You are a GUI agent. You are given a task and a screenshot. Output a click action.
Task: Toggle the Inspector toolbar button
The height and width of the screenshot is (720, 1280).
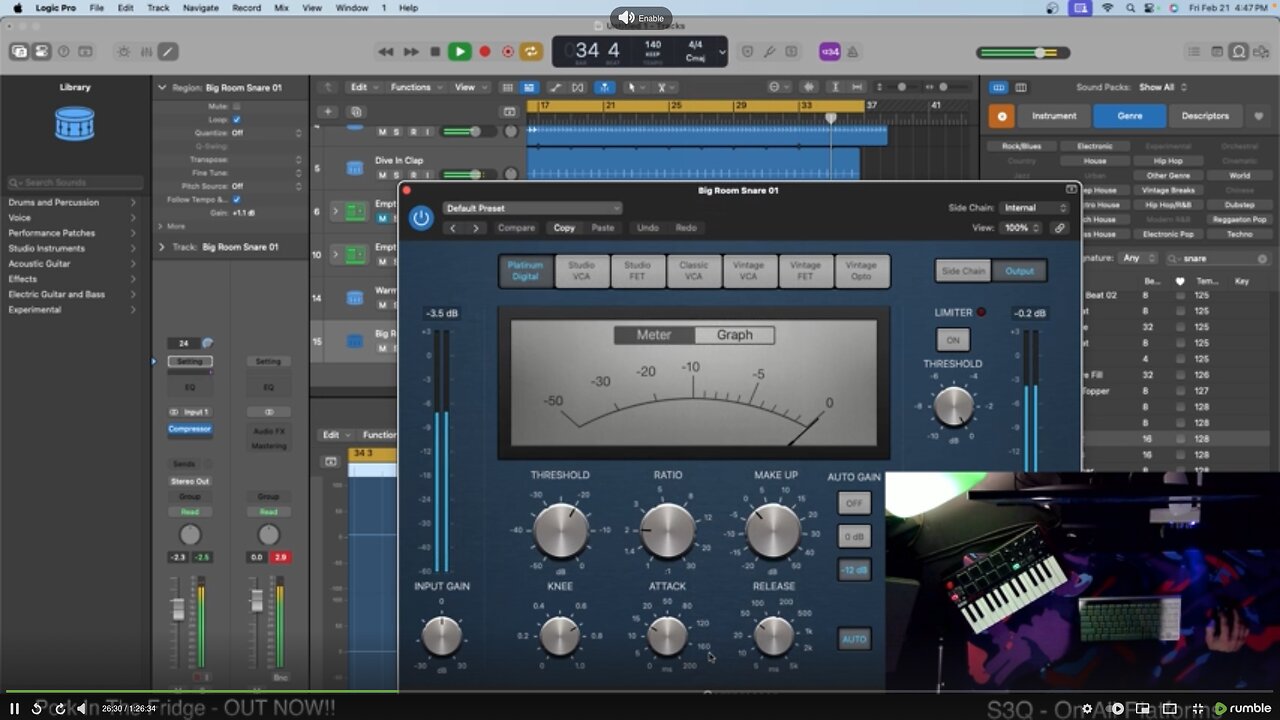click(x=41, y=51)
